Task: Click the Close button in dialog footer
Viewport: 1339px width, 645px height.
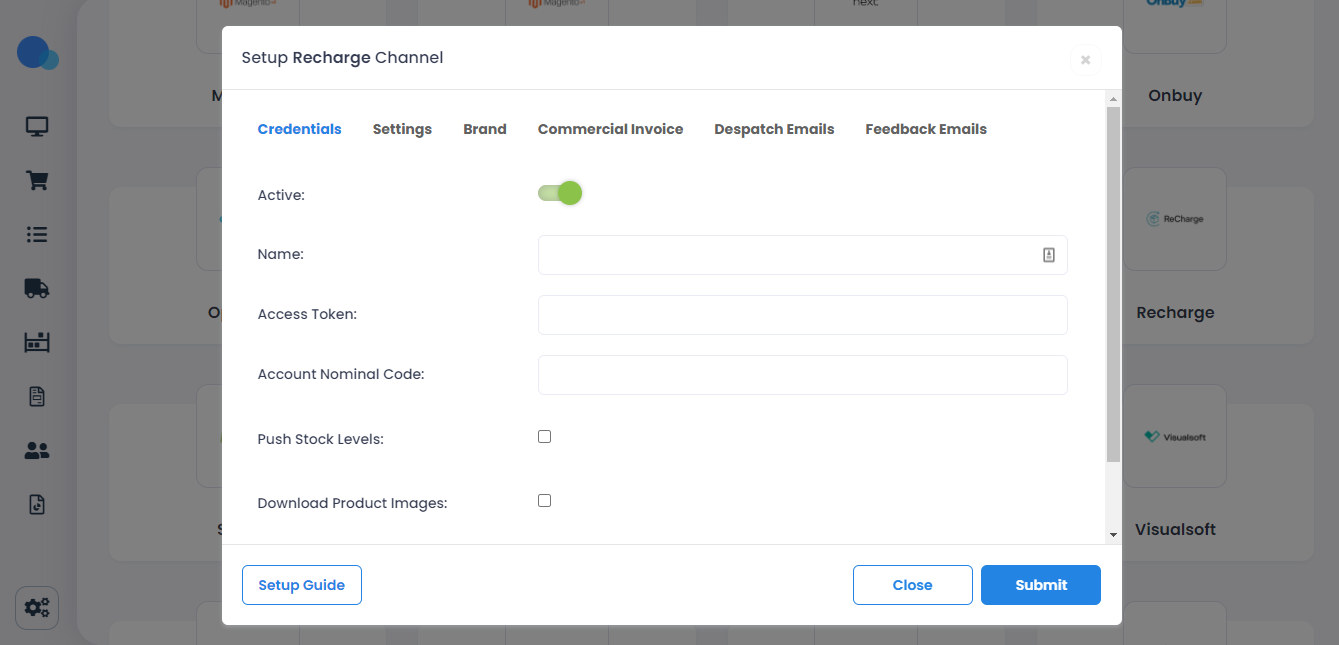Action: (x=912, y=585)
